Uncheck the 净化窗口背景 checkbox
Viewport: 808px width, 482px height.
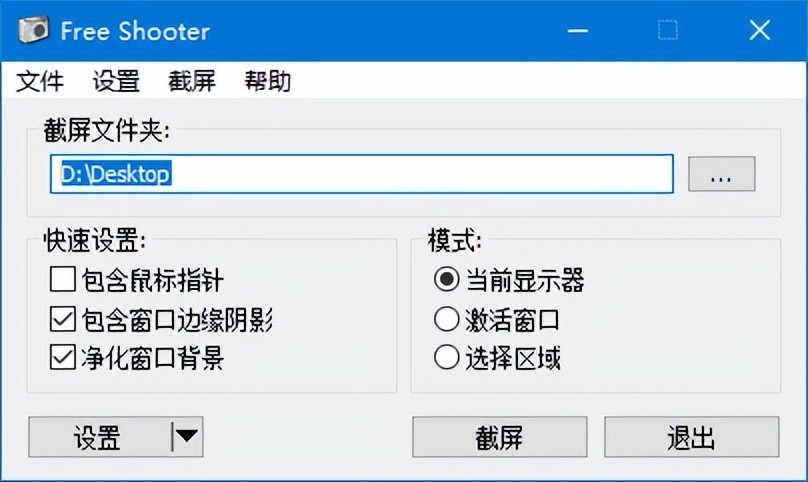[x=62, y=358]
